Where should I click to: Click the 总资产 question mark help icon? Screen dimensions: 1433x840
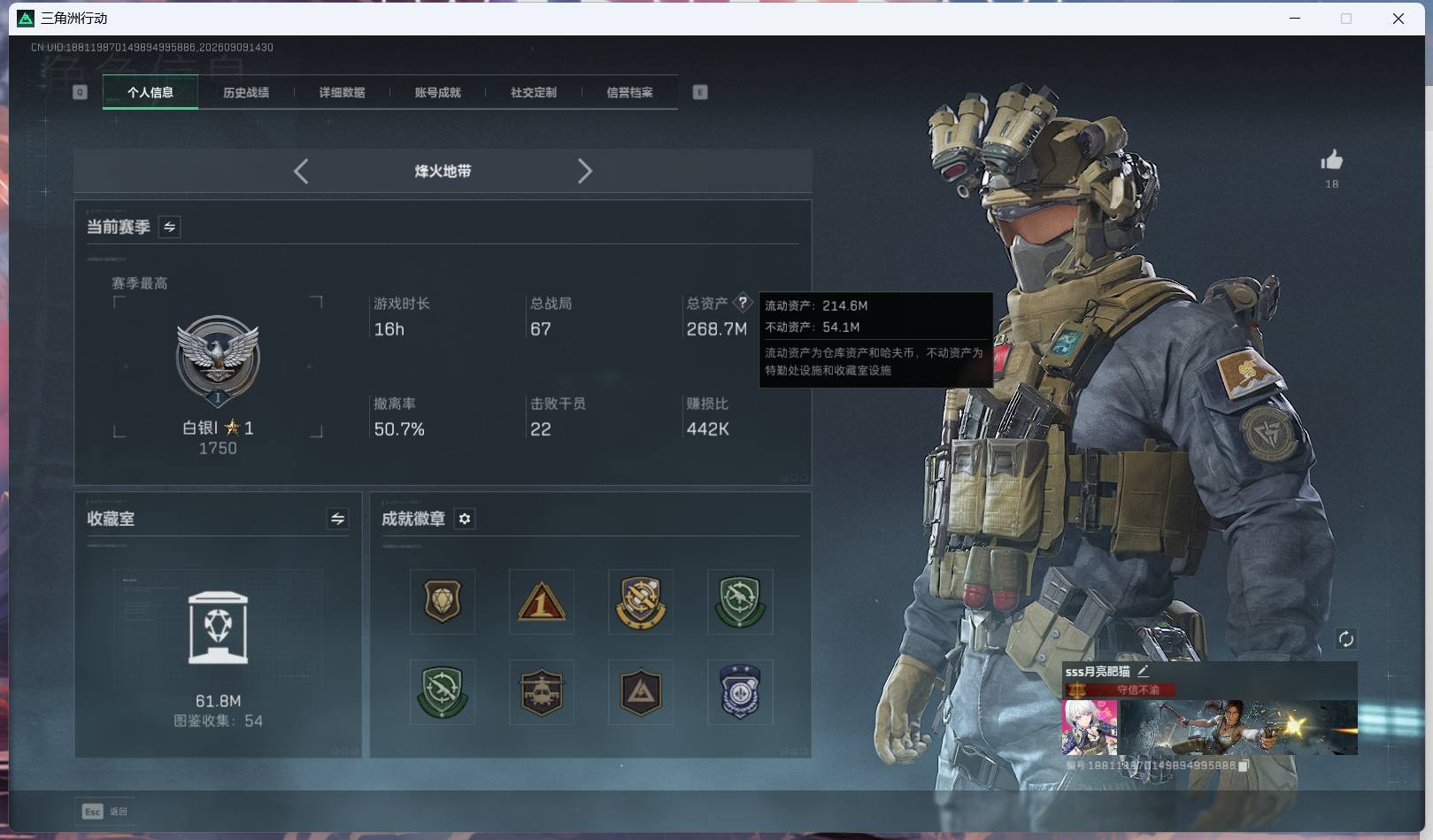(743, 303)
